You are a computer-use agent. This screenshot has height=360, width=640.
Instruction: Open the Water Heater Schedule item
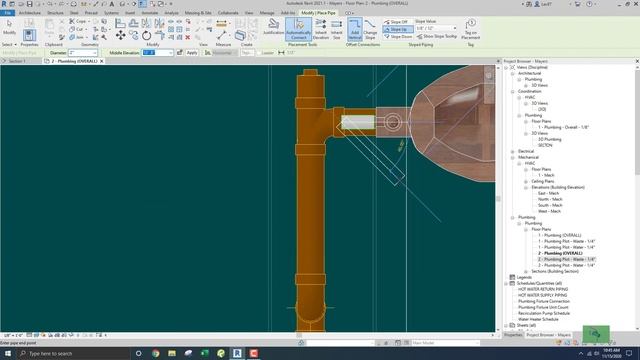[538, 320]
